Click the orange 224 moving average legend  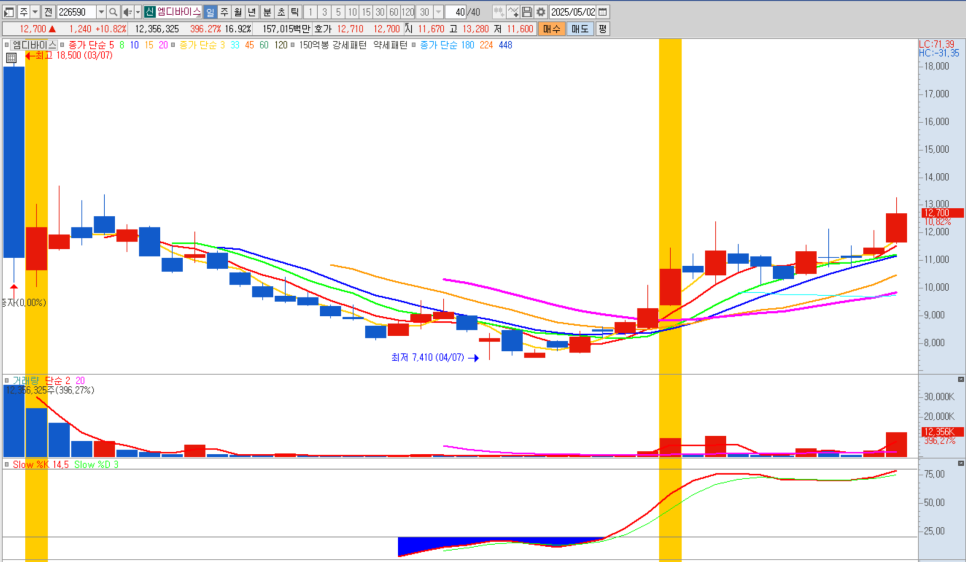coord(486,45)
